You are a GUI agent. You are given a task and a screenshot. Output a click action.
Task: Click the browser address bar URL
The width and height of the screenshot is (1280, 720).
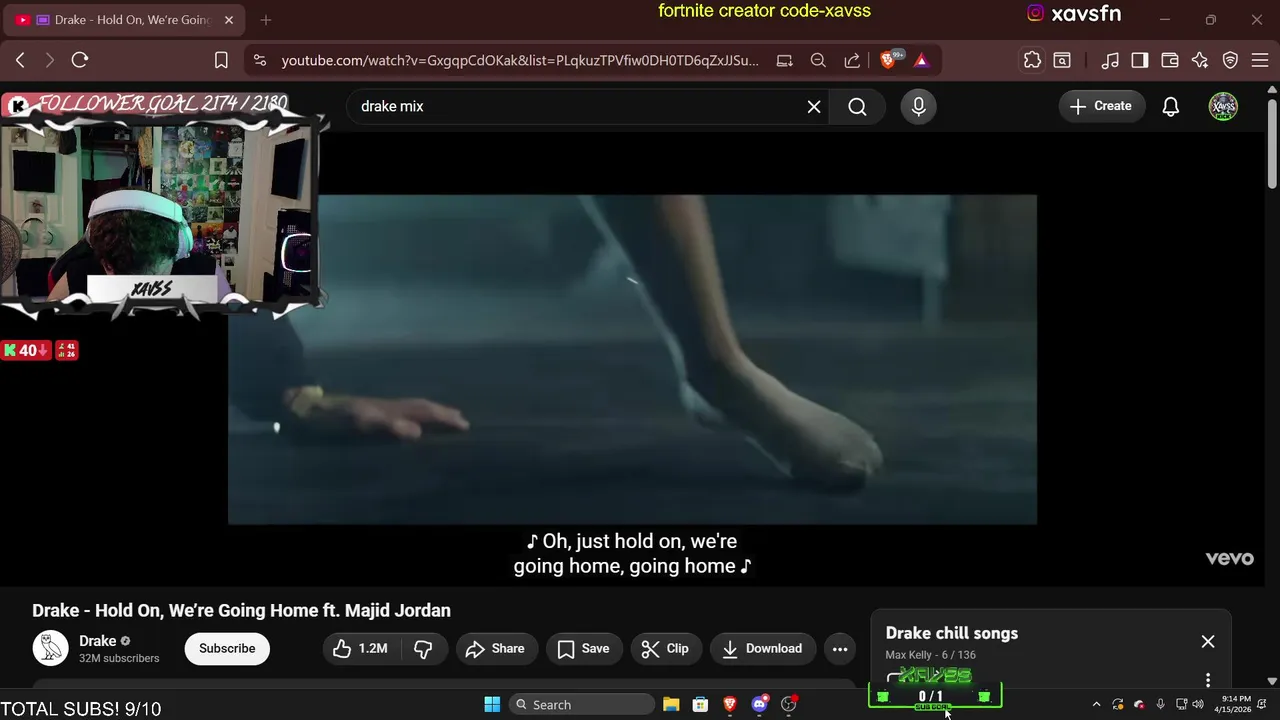click(x=520, y=60)
